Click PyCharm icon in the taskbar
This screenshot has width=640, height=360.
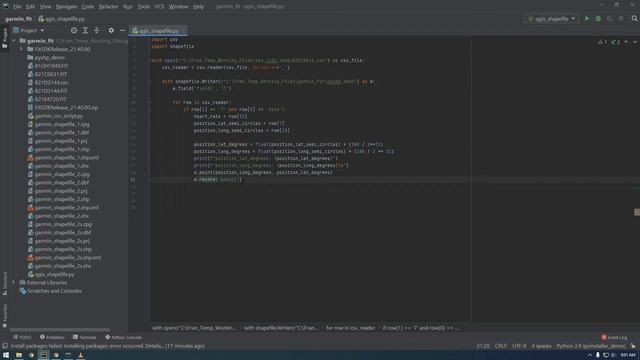pyautogui.click(x=43, y=355)
